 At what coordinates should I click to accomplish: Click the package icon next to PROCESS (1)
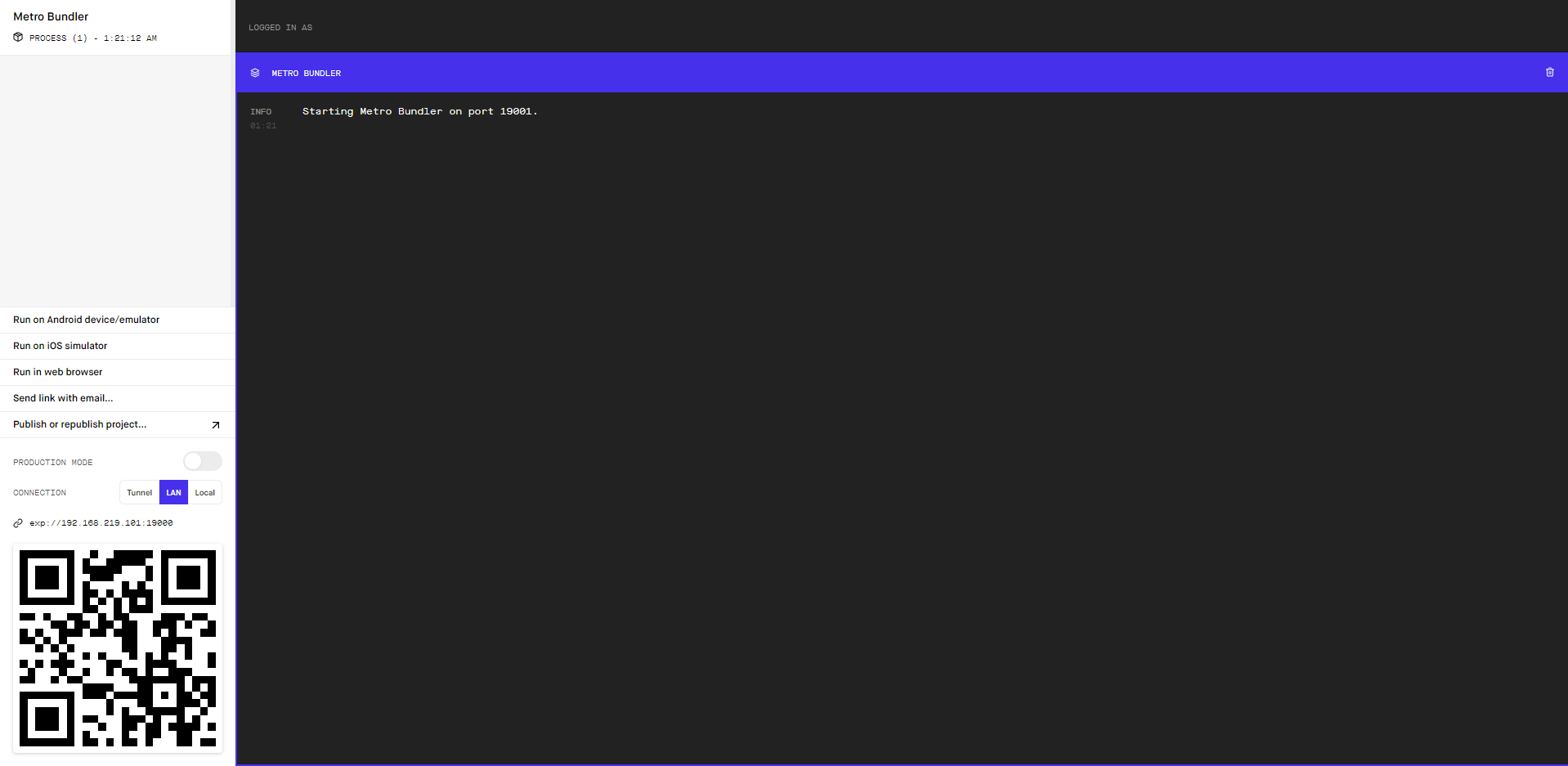click(18, 38)
